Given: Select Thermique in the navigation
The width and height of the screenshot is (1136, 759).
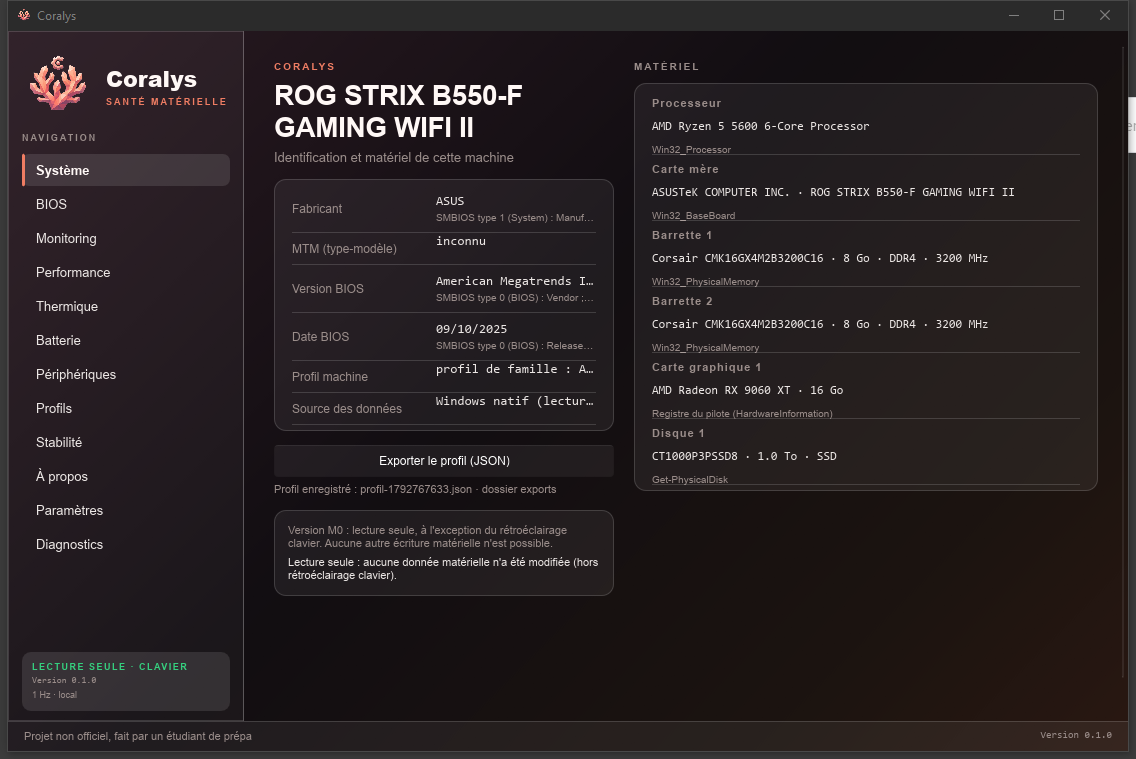Looking at the screenshot, I should tap(126, 306).
